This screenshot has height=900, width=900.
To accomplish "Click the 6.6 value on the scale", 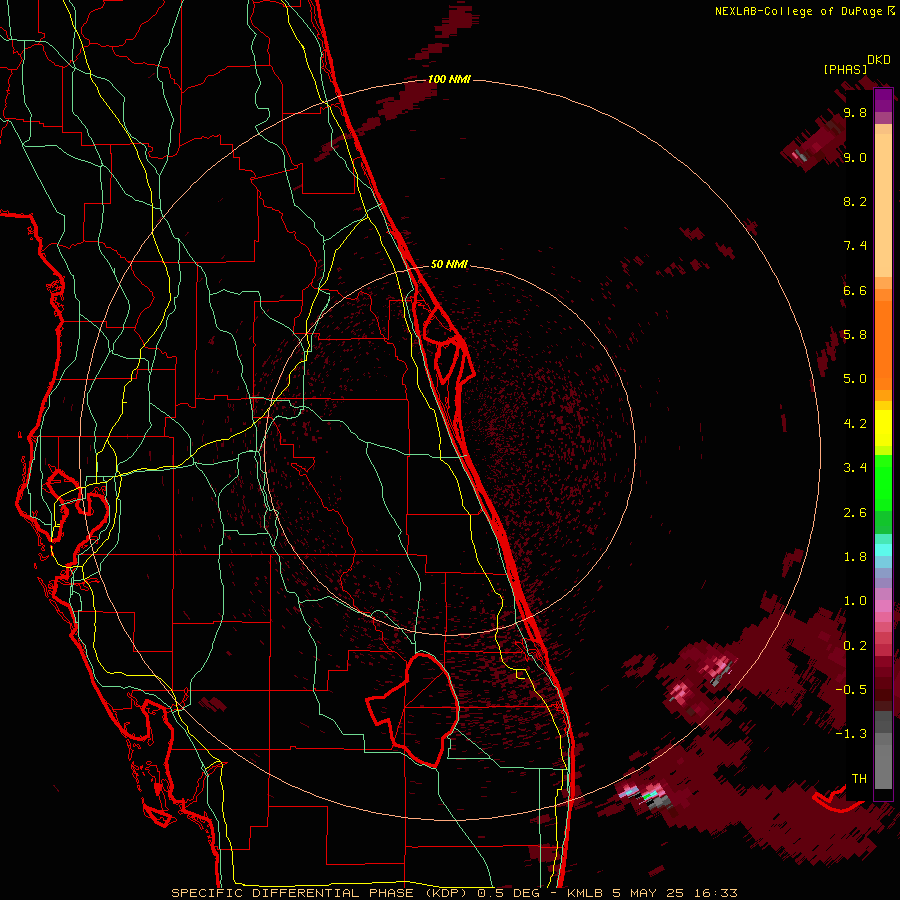I will [x=855, y=290].
